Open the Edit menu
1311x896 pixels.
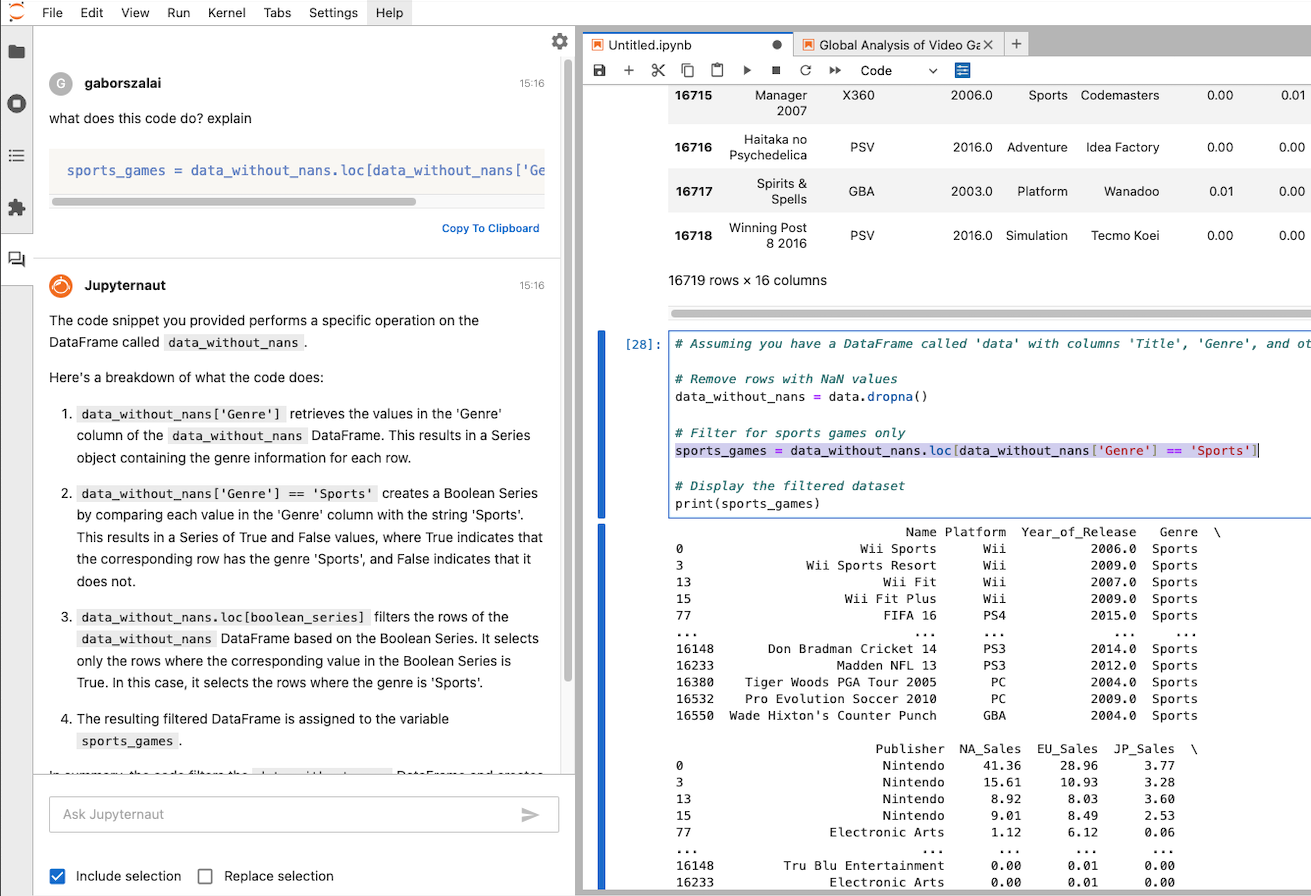pos(91,13)
